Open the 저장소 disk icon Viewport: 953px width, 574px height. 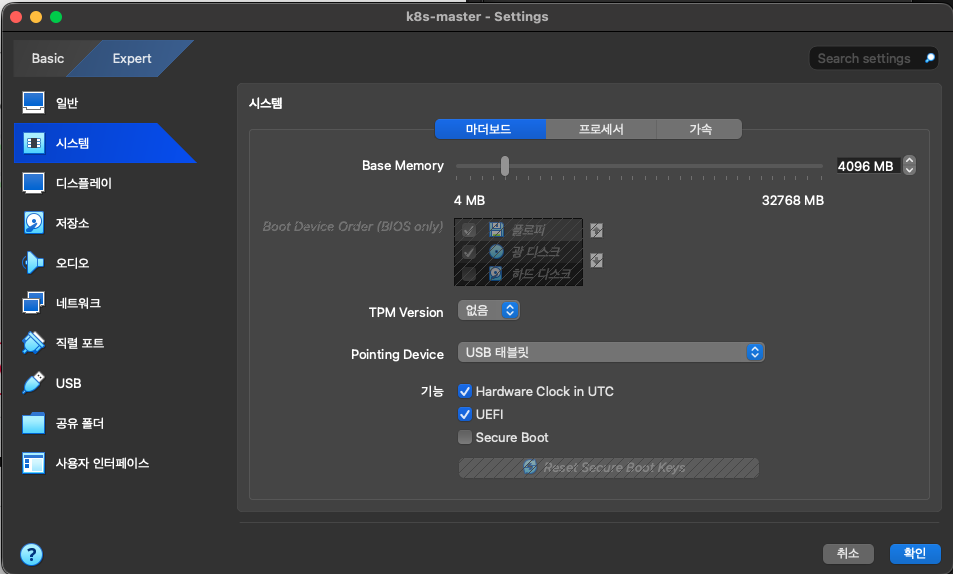point(33,223)
